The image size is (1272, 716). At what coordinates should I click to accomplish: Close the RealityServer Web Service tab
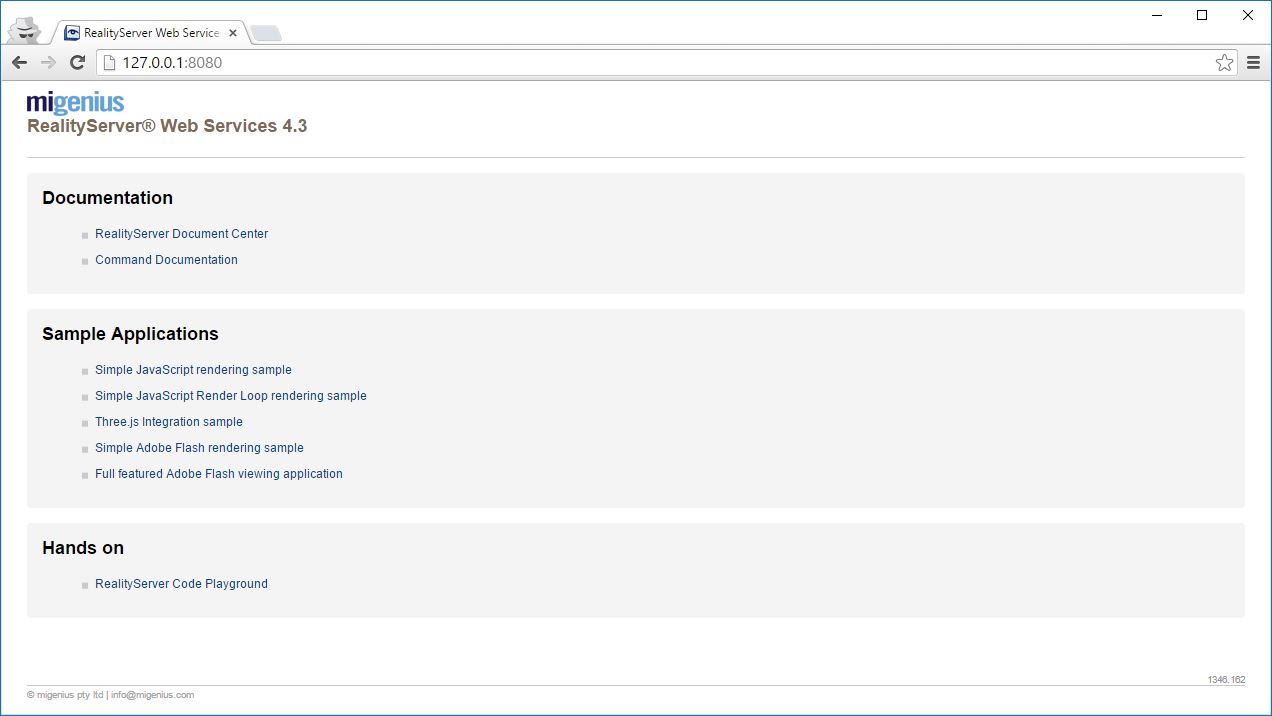click(x=233, y=33)
